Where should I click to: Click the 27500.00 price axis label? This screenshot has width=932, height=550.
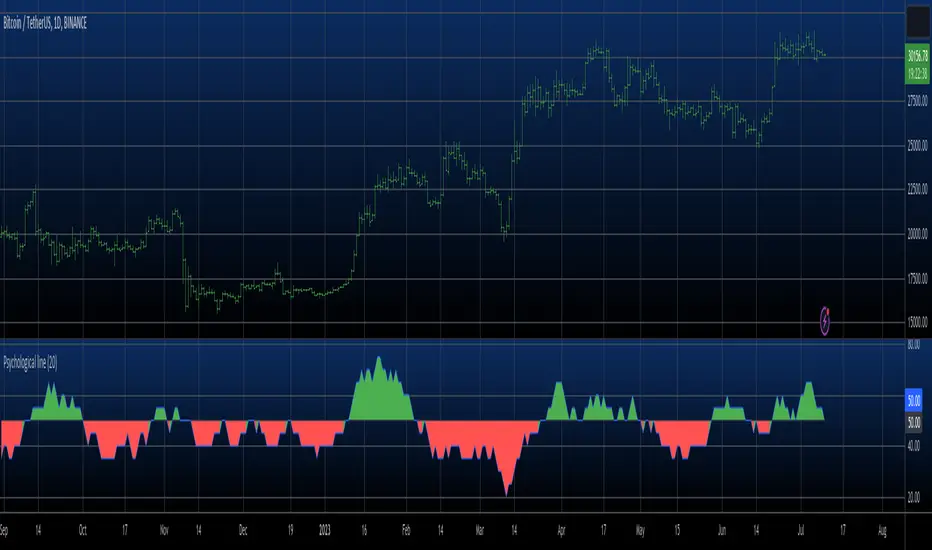(x=917, y=101)
